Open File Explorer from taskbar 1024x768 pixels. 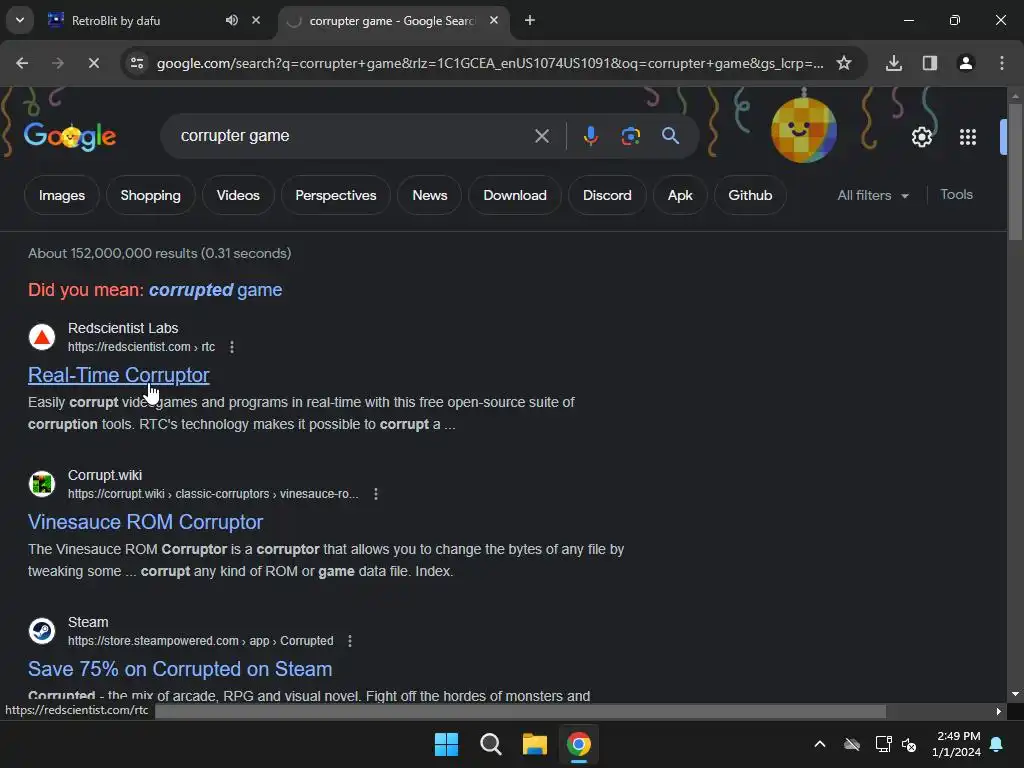[534, 744]
